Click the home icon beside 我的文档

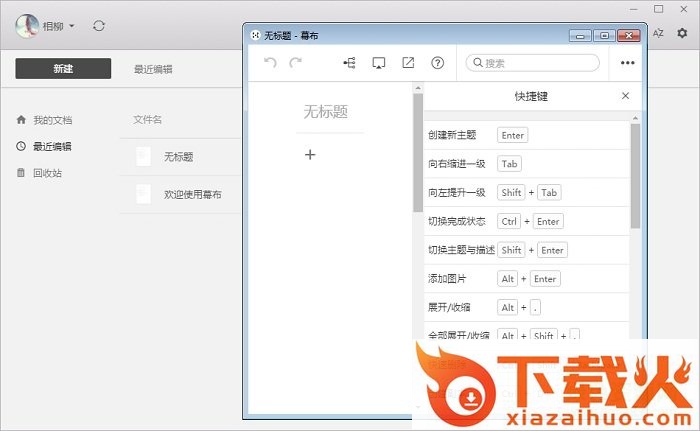click(x=21, y=120)
